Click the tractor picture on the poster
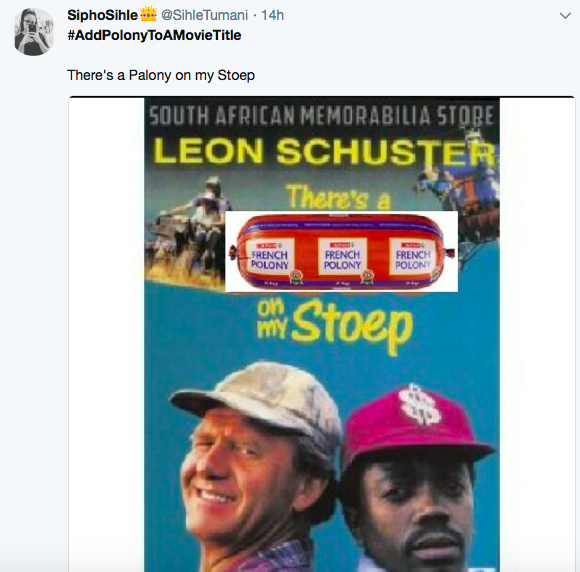This screenshot has height=572, width=580. pyautogui.click(x=184, y=229)
